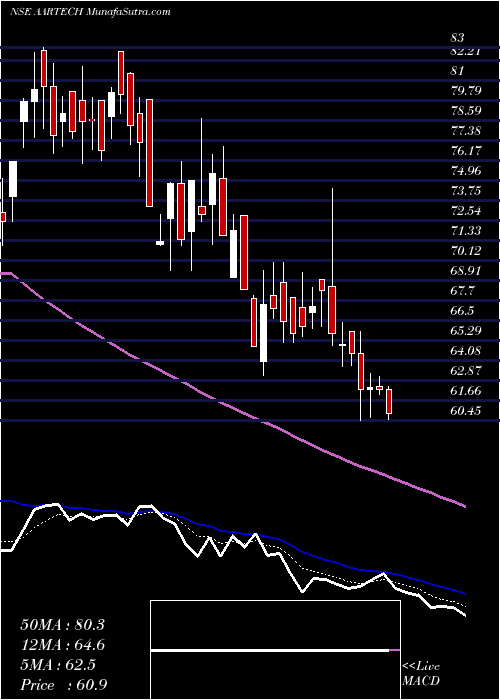Click the 12MA : 64.6 readout
500x700 pixels.
click(x=63, y=645)
